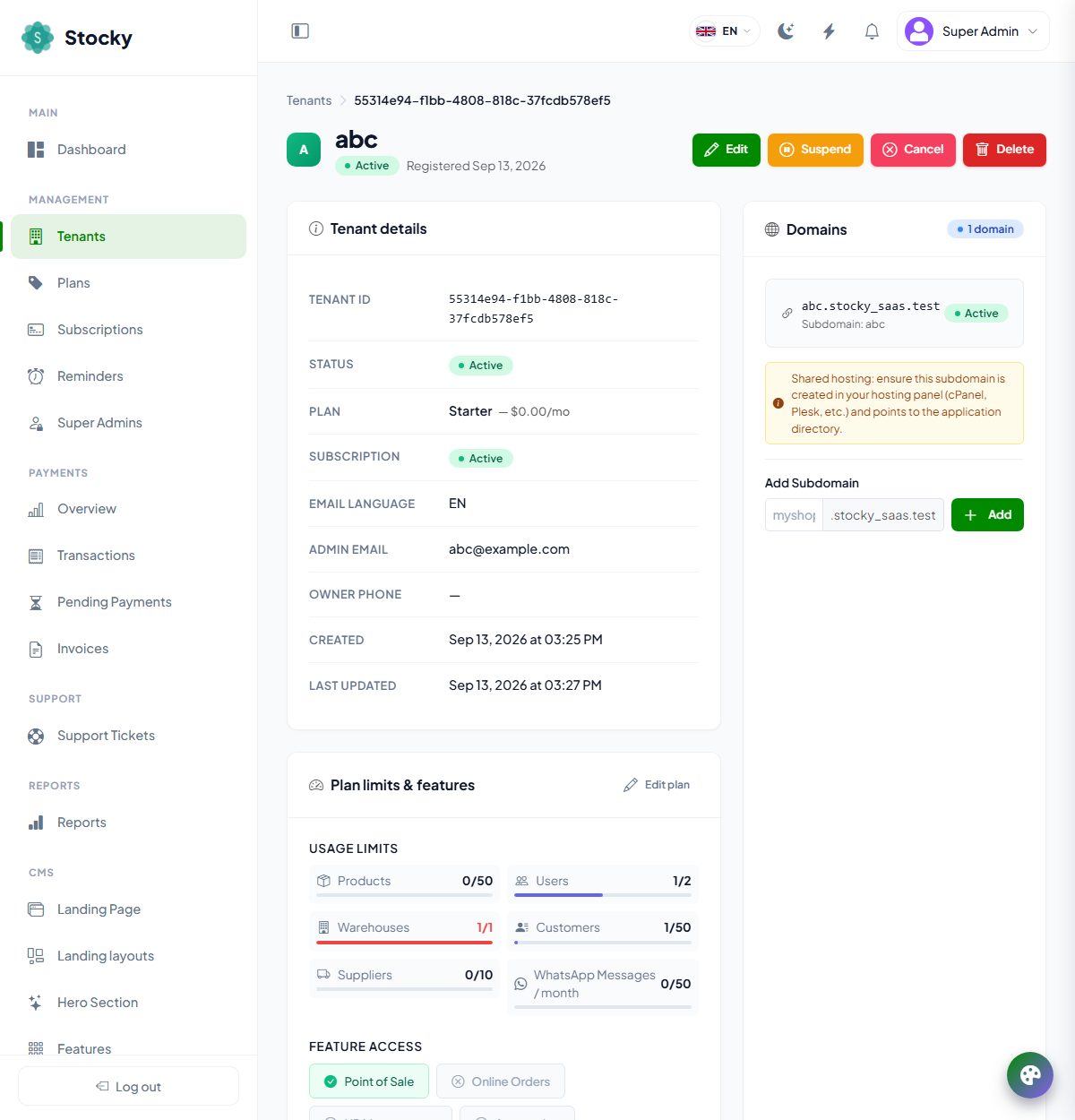Click the Products usage bar
The width and height of the screenshot is (1075, 1120).
[405, 894]
